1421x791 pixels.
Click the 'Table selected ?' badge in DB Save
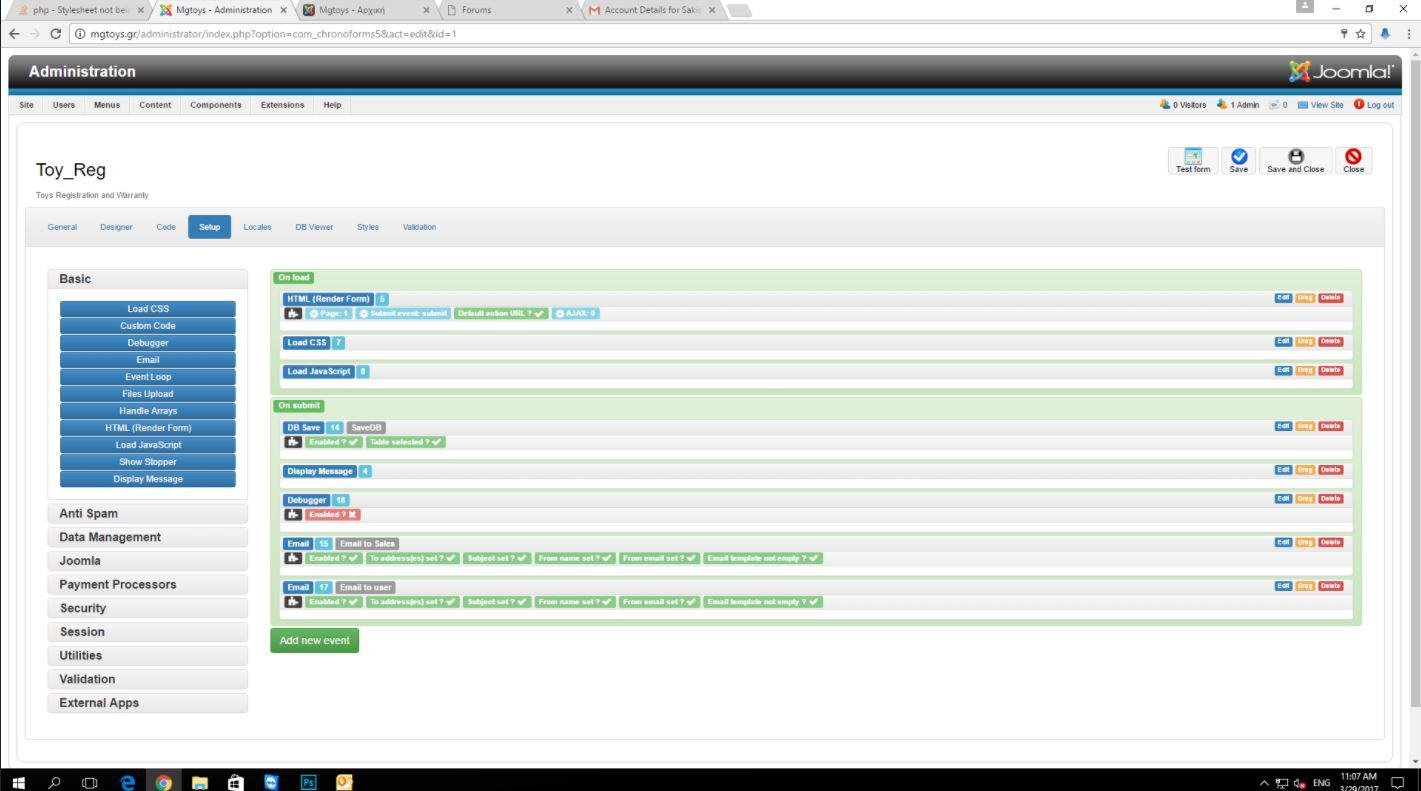pos(406,442)
